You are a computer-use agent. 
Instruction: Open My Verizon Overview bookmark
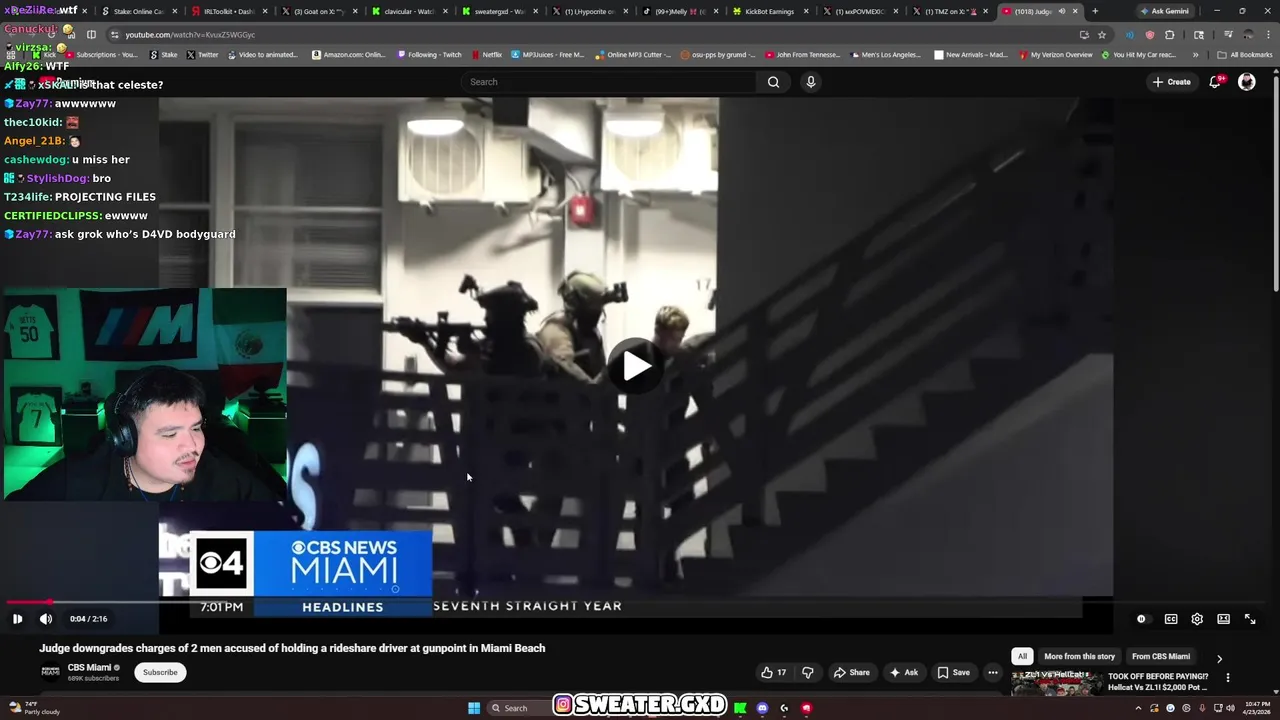(1056, 55)
